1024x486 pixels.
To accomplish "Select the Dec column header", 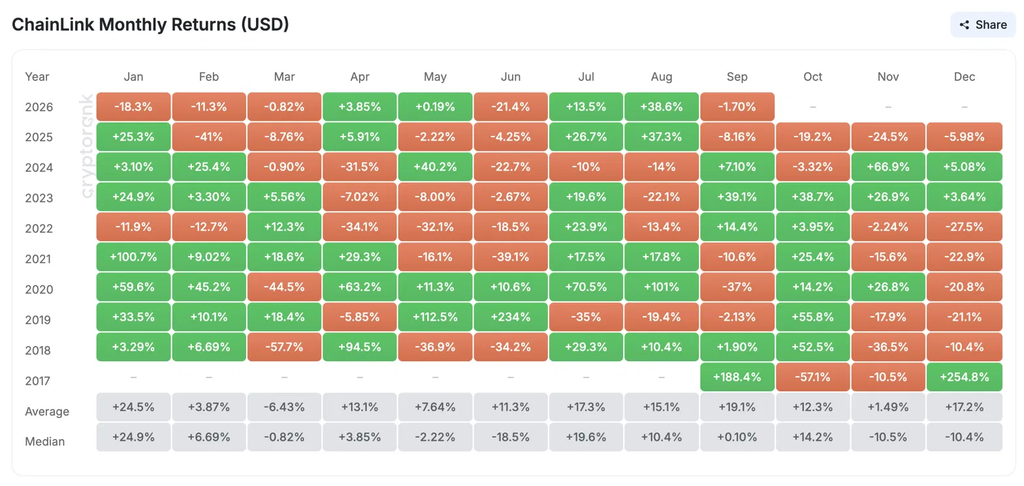I will tap(964, 76).
